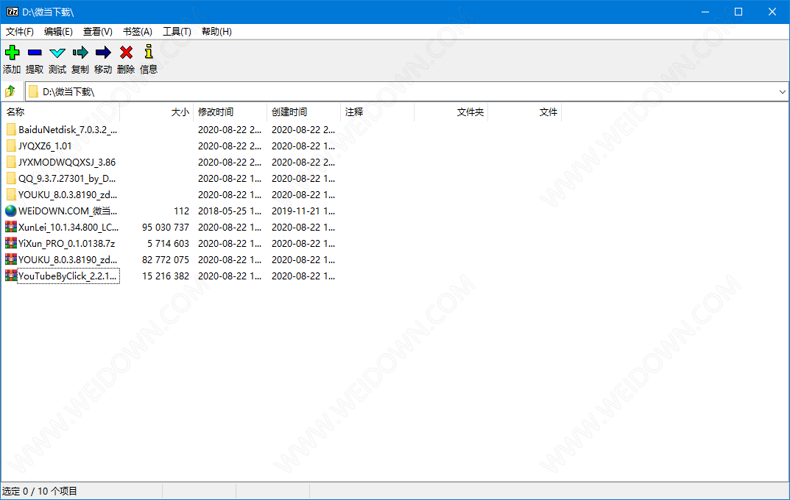Screen dimensions: 790x500
Task: Click size value 112 of WEiDOWN.COM
Action: pos(181,211)
